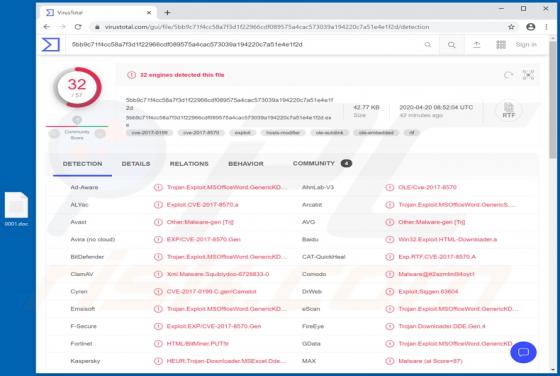This screenshot has width=560, height=376.
Task: Click the cve-2017-0199 tag
Action: click(x=149, y=133)
